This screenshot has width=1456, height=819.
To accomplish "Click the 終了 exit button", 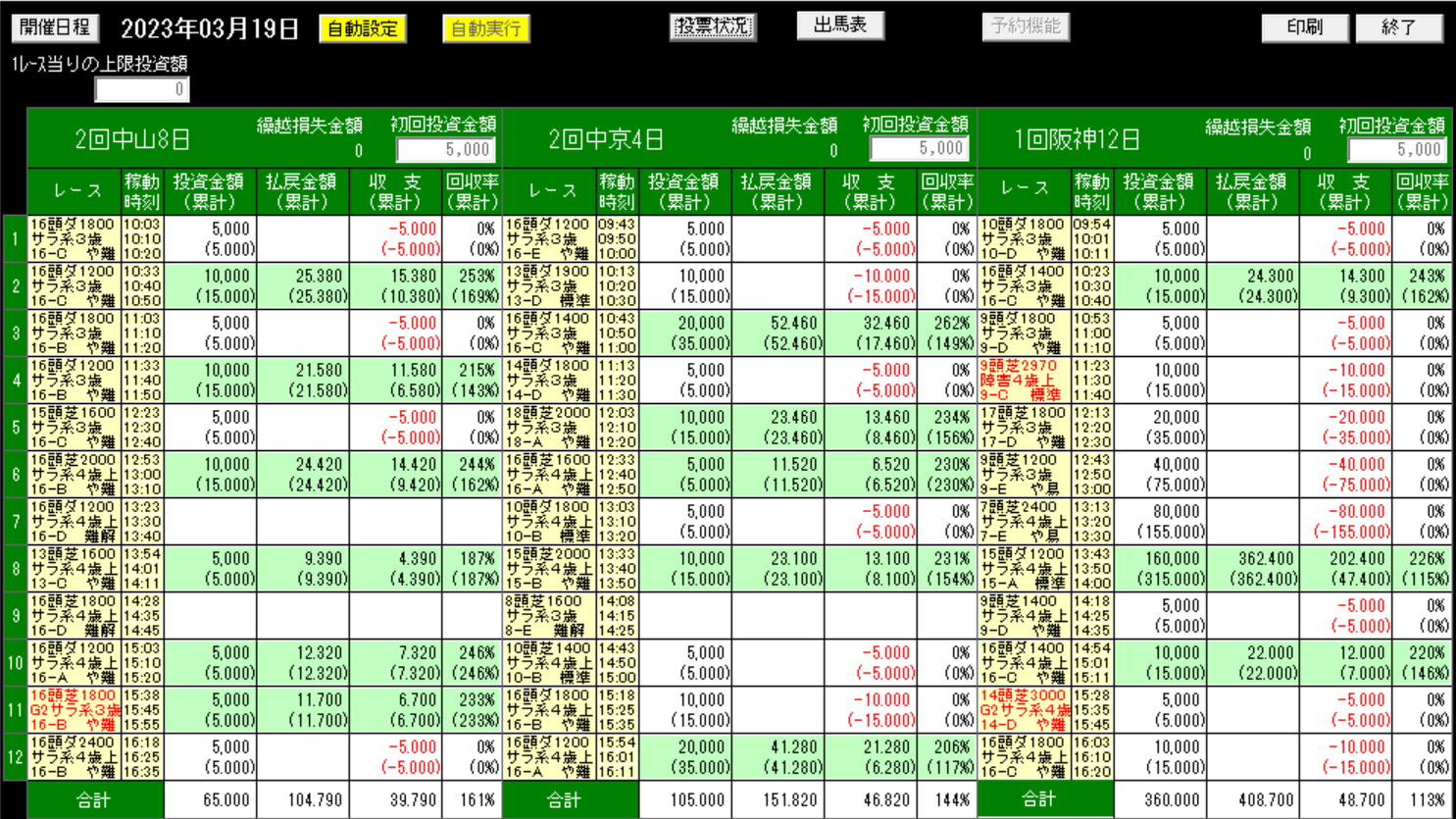I will [x=1399, y=27].
